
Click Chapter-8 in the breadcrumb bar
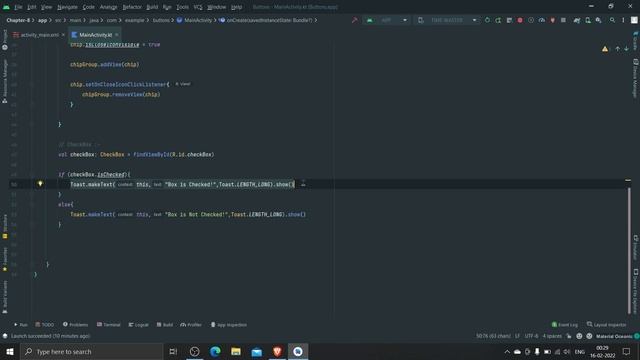click(18, 20)
